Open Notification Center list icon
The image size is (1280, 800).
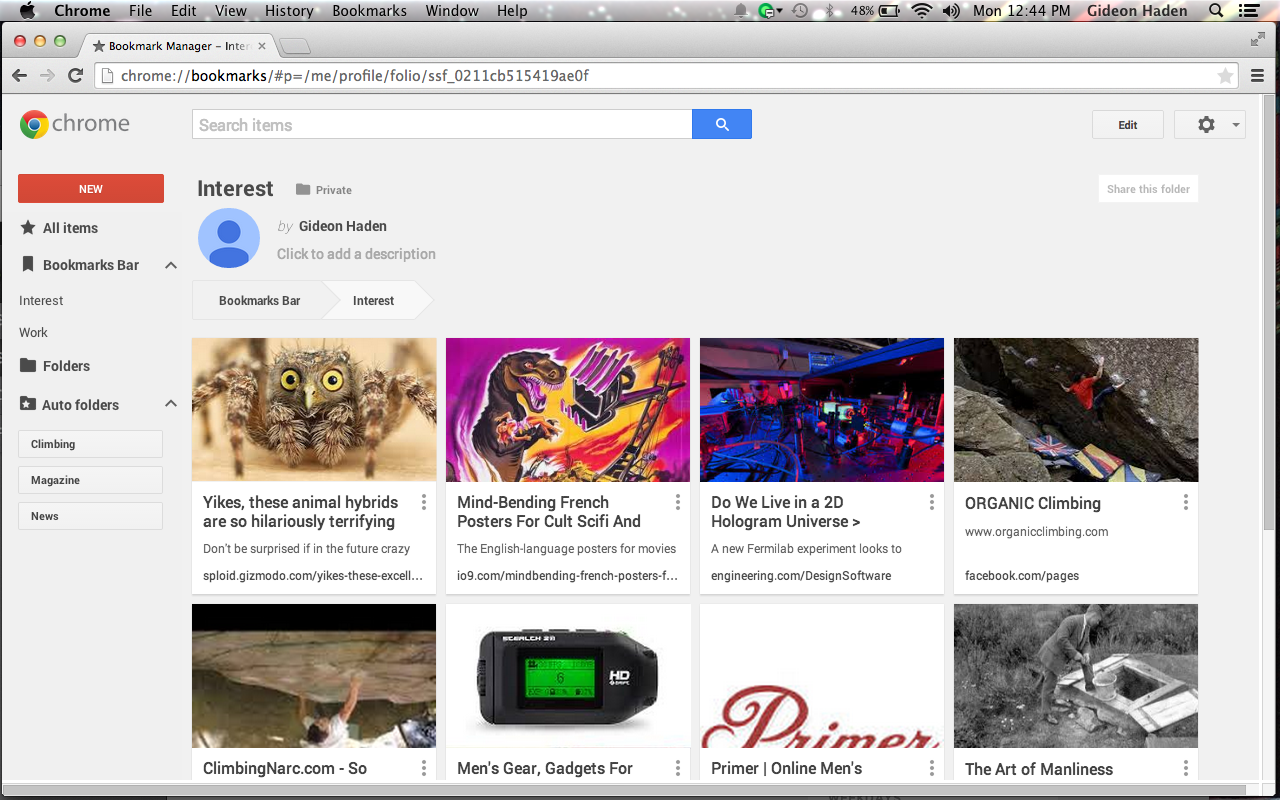click(x=1247, y=11)
